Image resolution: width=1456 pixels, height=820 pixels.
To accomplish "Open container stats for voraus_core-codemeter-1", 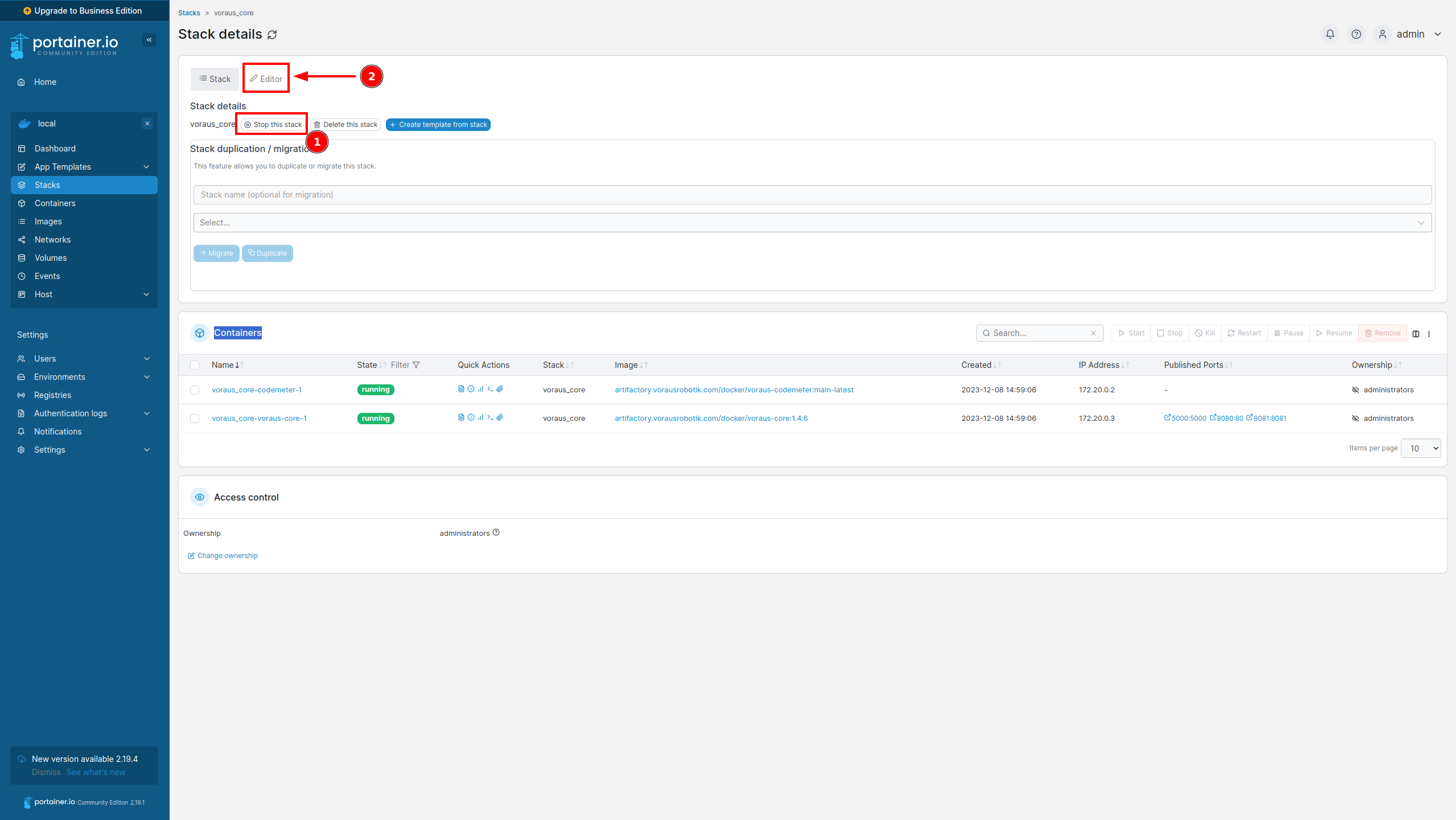I will point(480,389).
